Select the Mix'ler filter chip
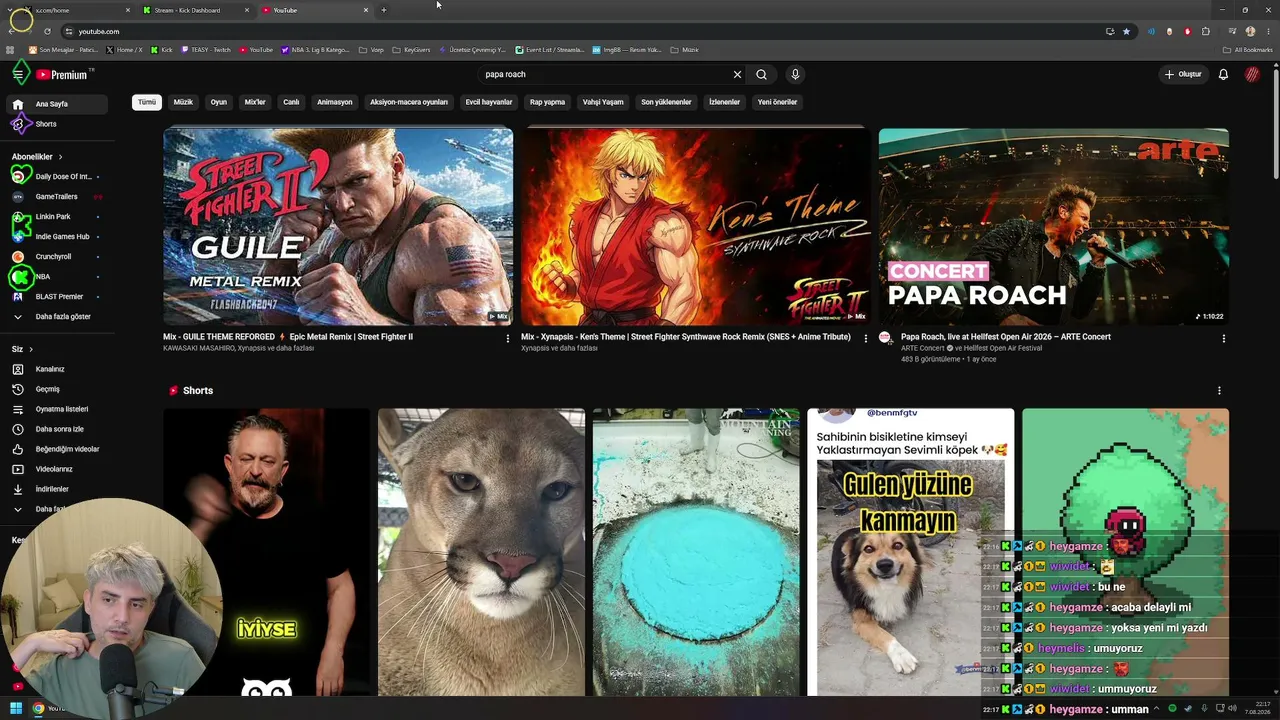This screenshot has height=720, width=1280. click(255, 102)
